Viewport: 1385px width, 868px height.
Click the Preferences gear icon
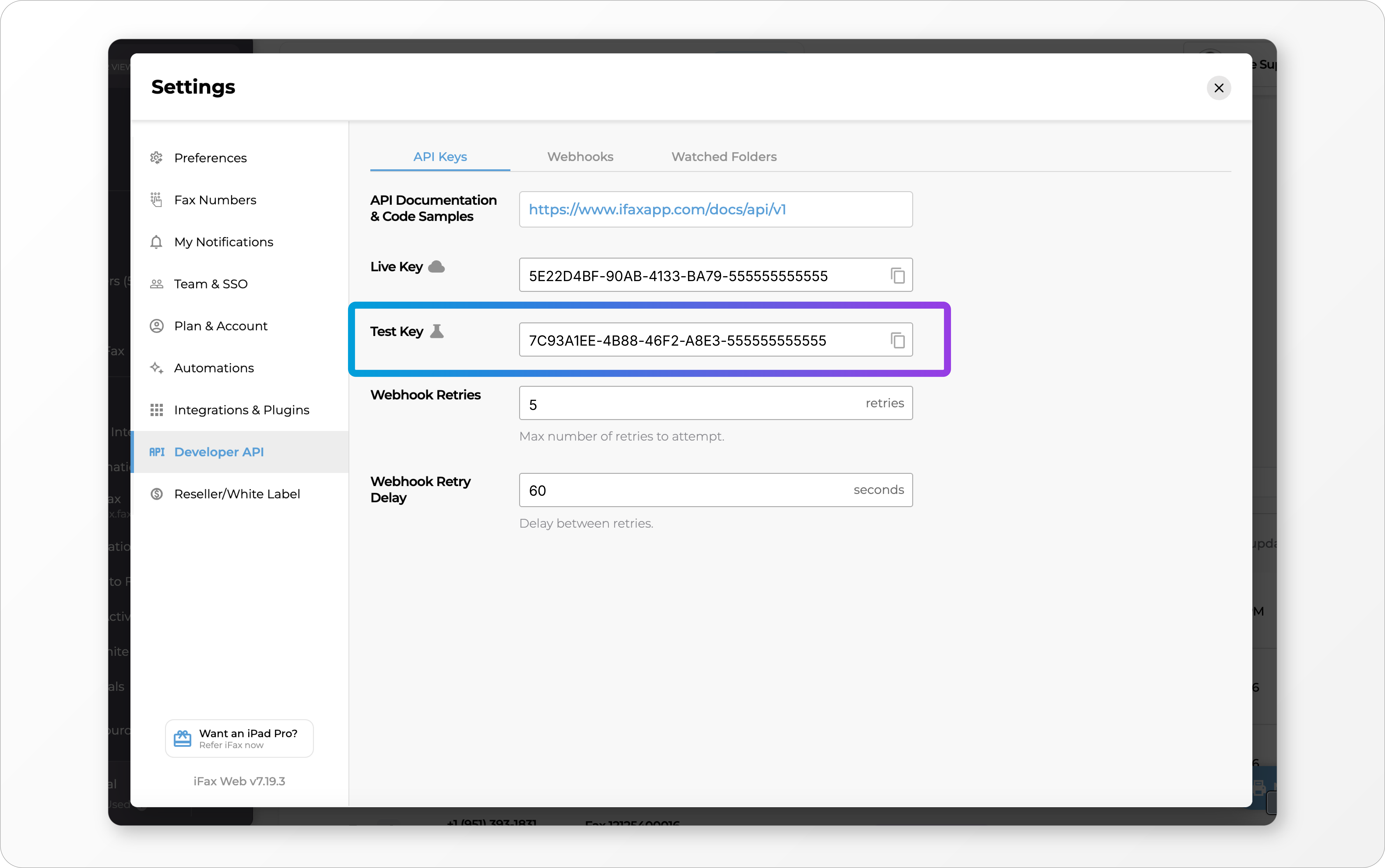[156, 158]
